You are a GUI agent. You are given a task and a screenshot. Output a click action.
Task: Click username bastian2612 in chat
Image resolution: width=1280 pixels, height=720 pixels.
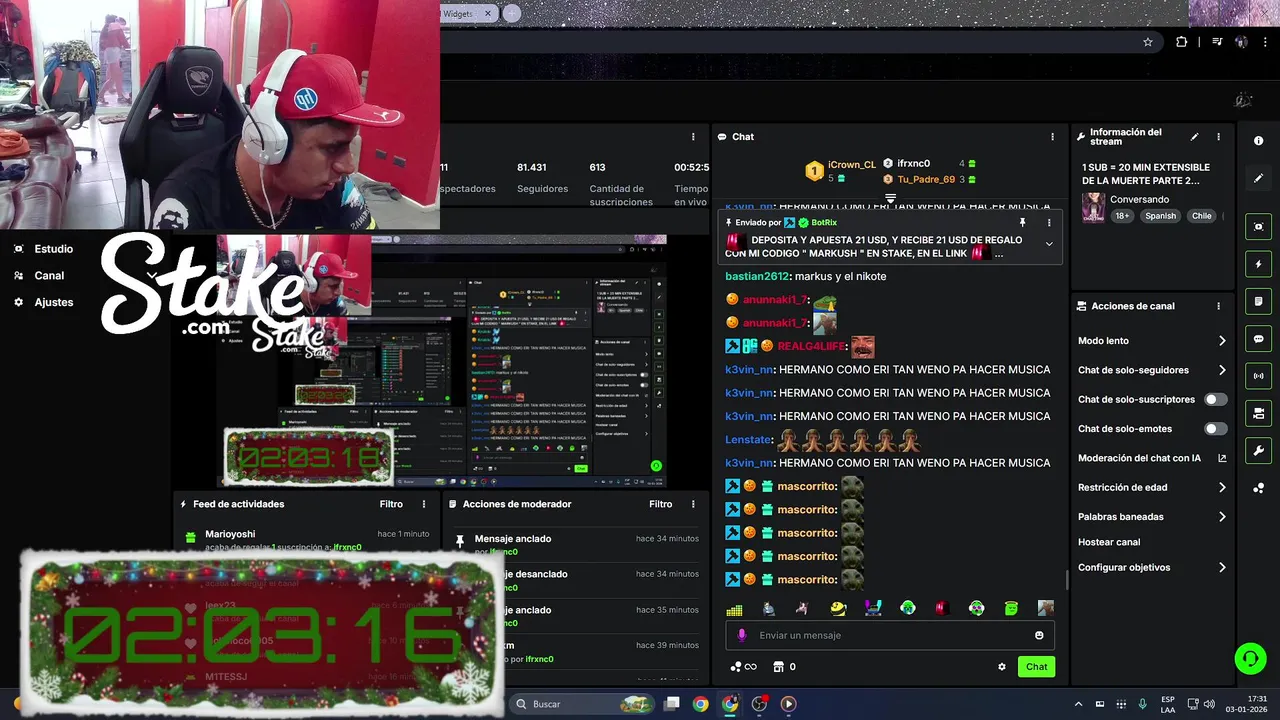coord(757,276)
